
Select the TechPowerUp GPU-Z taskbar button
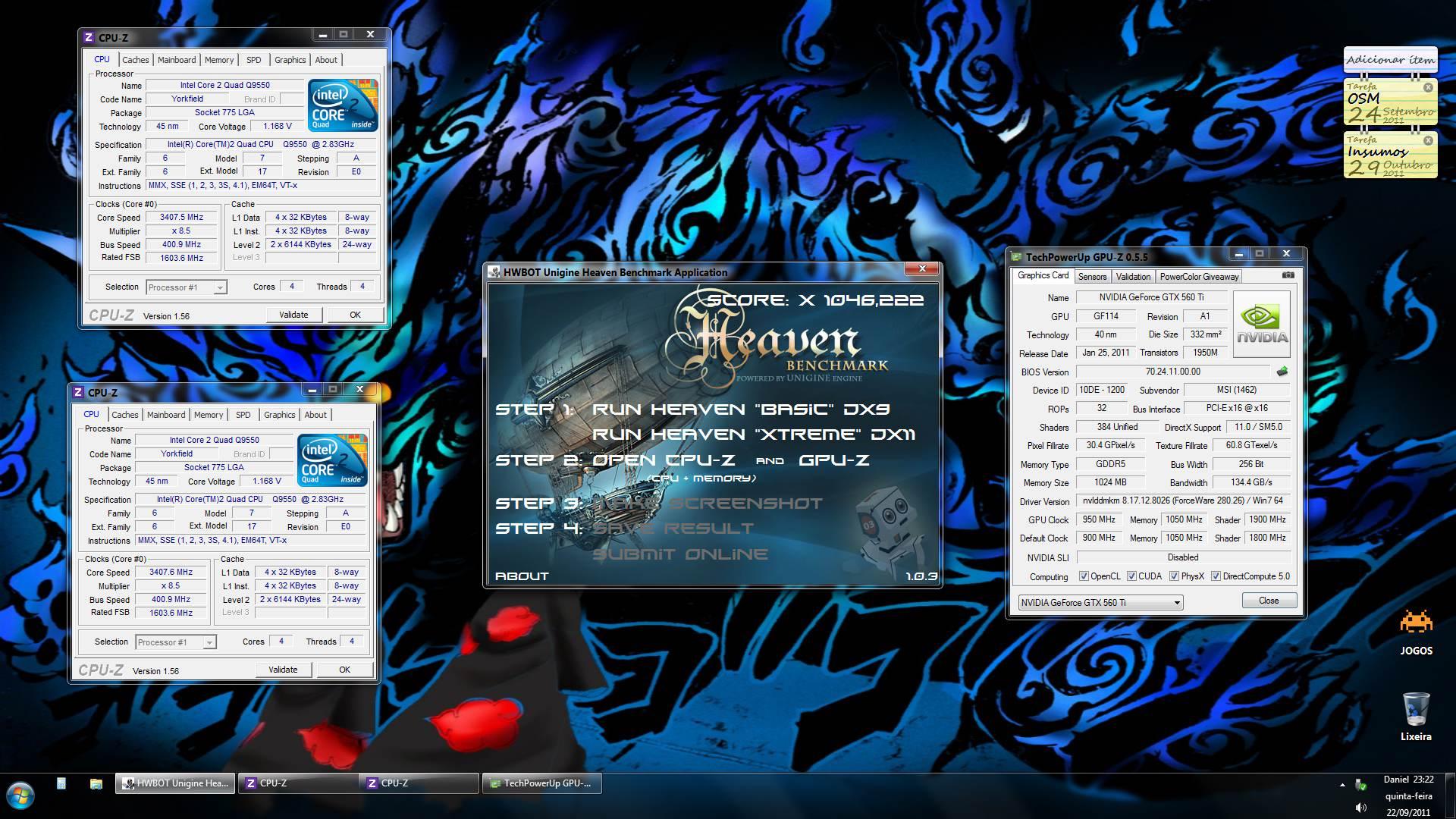point(541,783)
